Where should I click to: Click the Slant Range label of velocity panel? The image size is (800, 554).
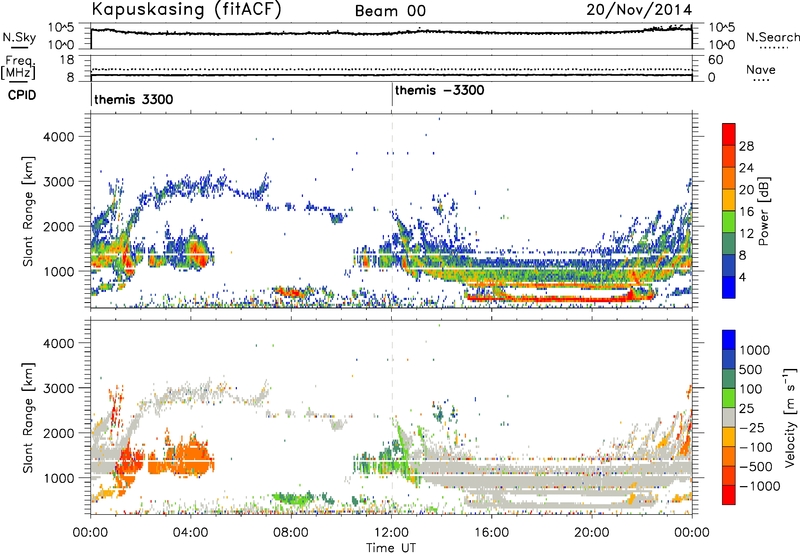[28, 418]
